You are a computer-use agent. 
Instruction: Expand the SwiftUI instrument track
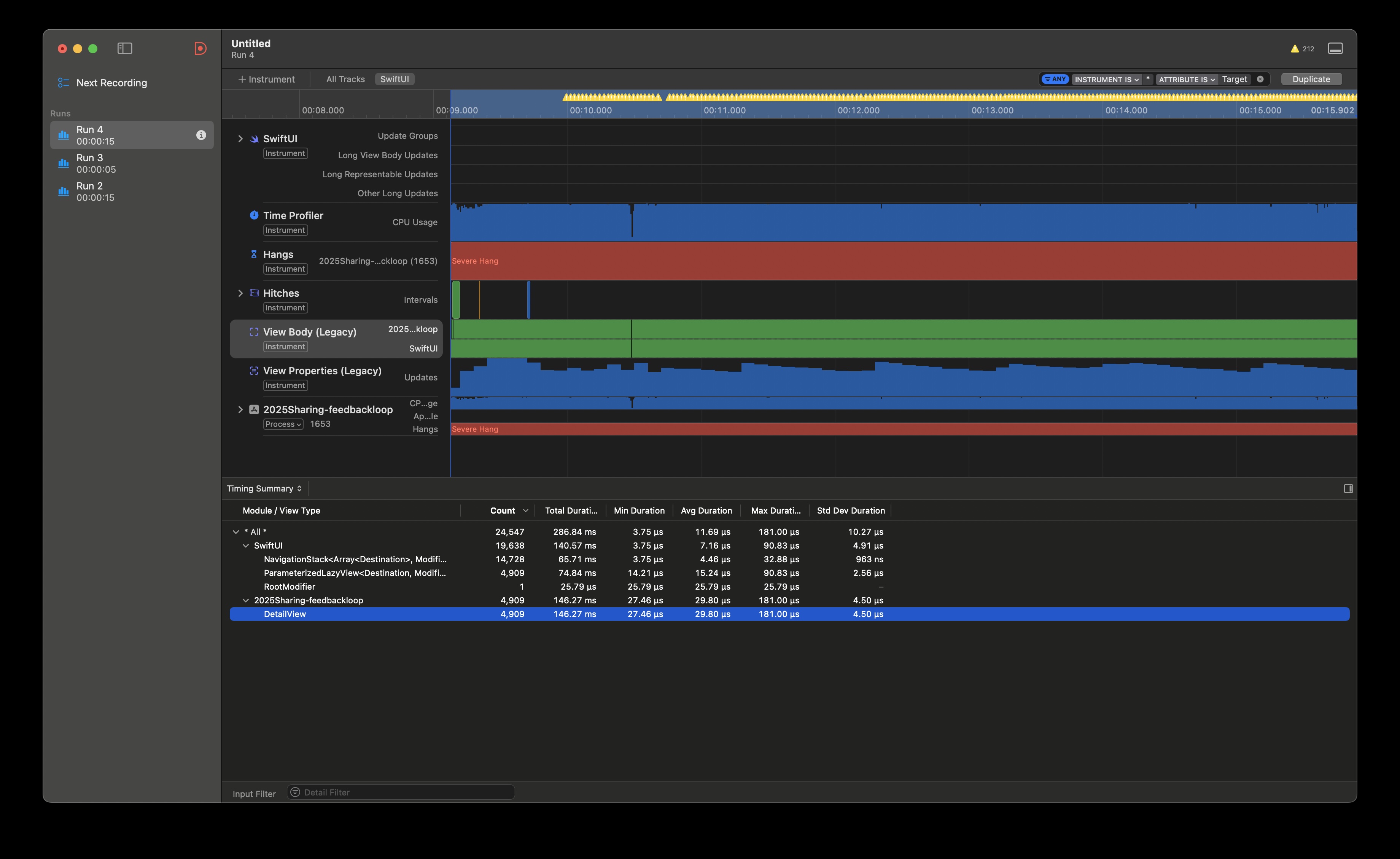[x=240, y=138]
